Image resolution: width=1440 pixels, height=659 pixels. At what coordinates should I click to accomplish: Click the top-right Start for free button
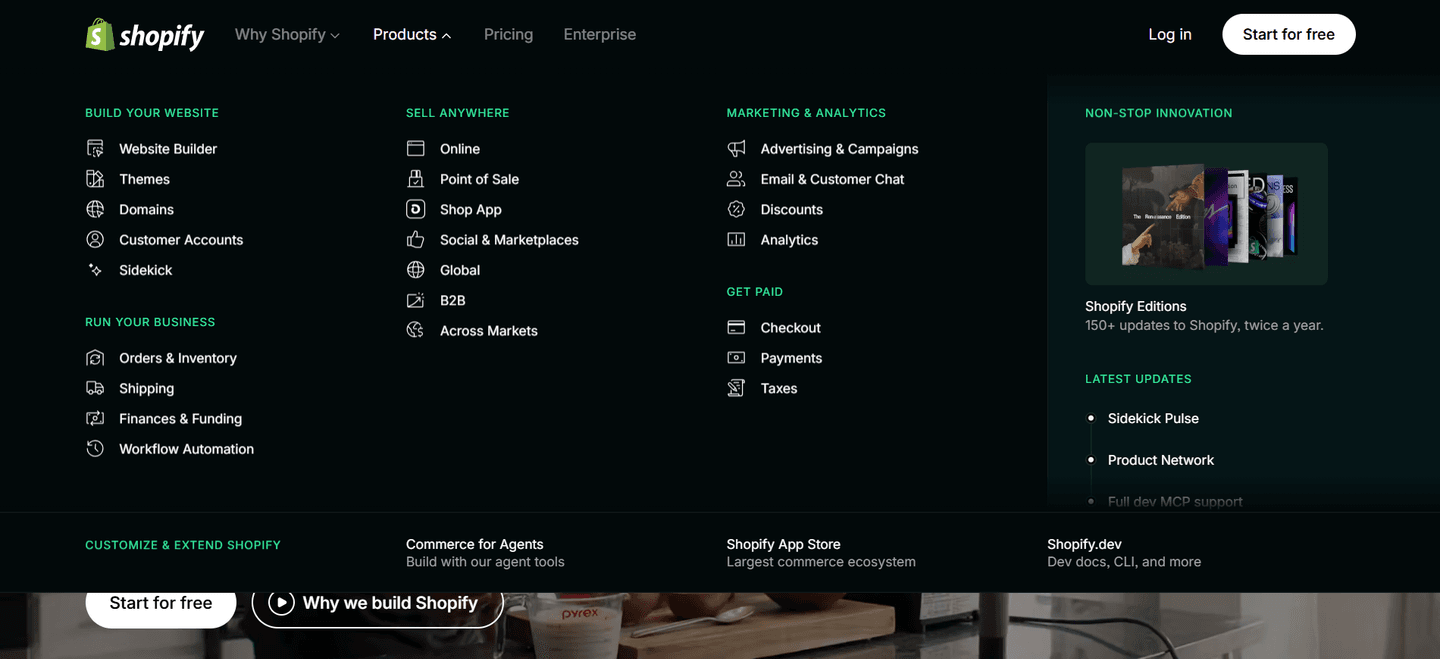1289,35
